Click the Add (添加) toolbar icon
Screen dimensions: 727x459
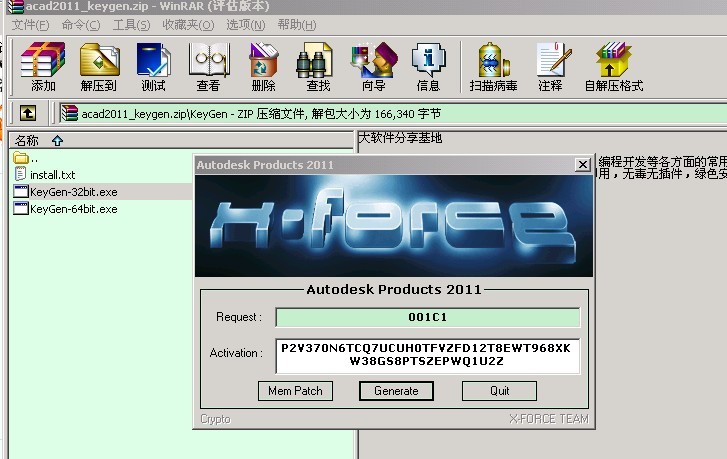pyautogui.click(x=43, y=66)
